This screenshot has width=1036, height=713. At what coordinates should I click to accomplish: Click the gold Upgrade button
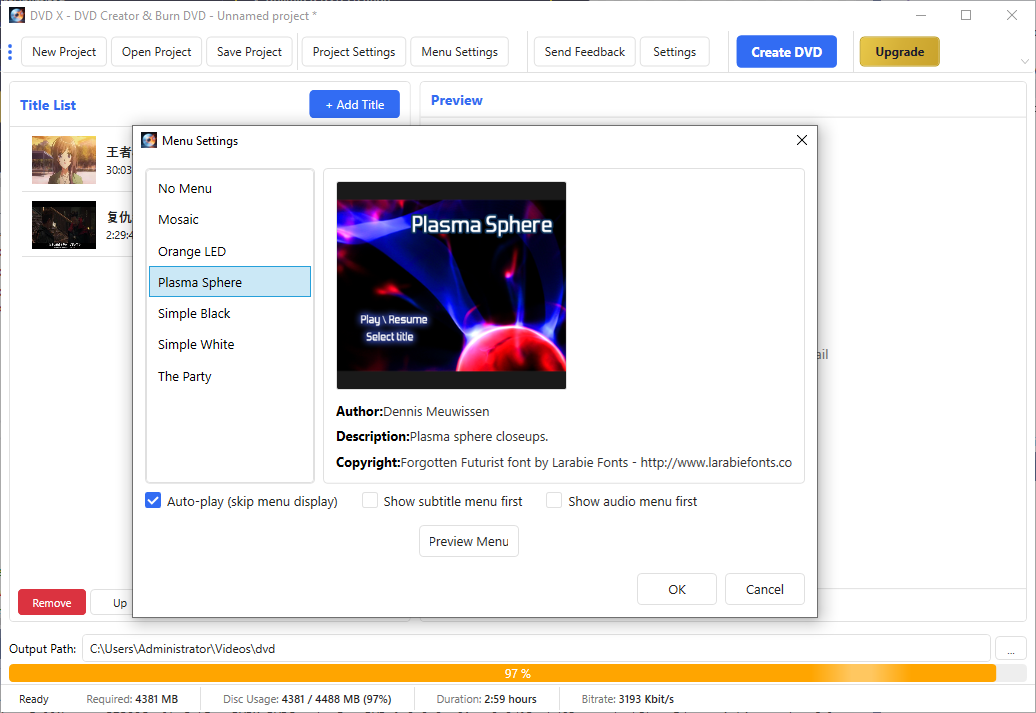click(x=899, y=52)
